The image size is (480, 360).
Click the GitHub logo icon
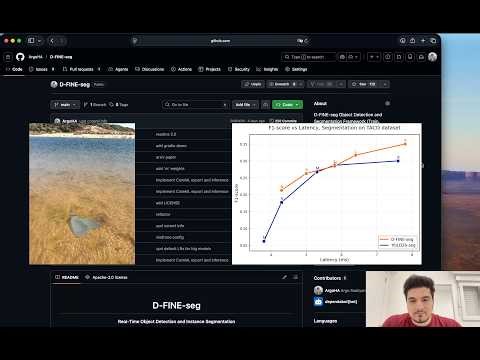[x=20, y=57]
